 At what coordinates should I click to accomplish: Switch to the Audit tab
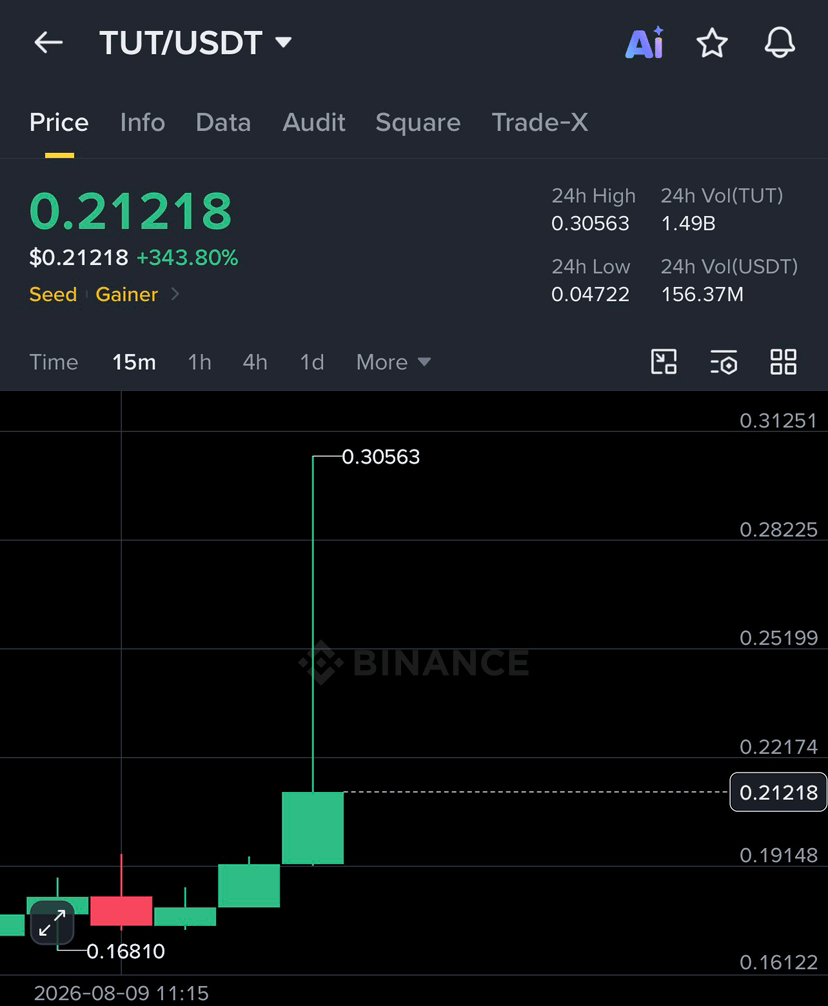click(x=314, y=122)
